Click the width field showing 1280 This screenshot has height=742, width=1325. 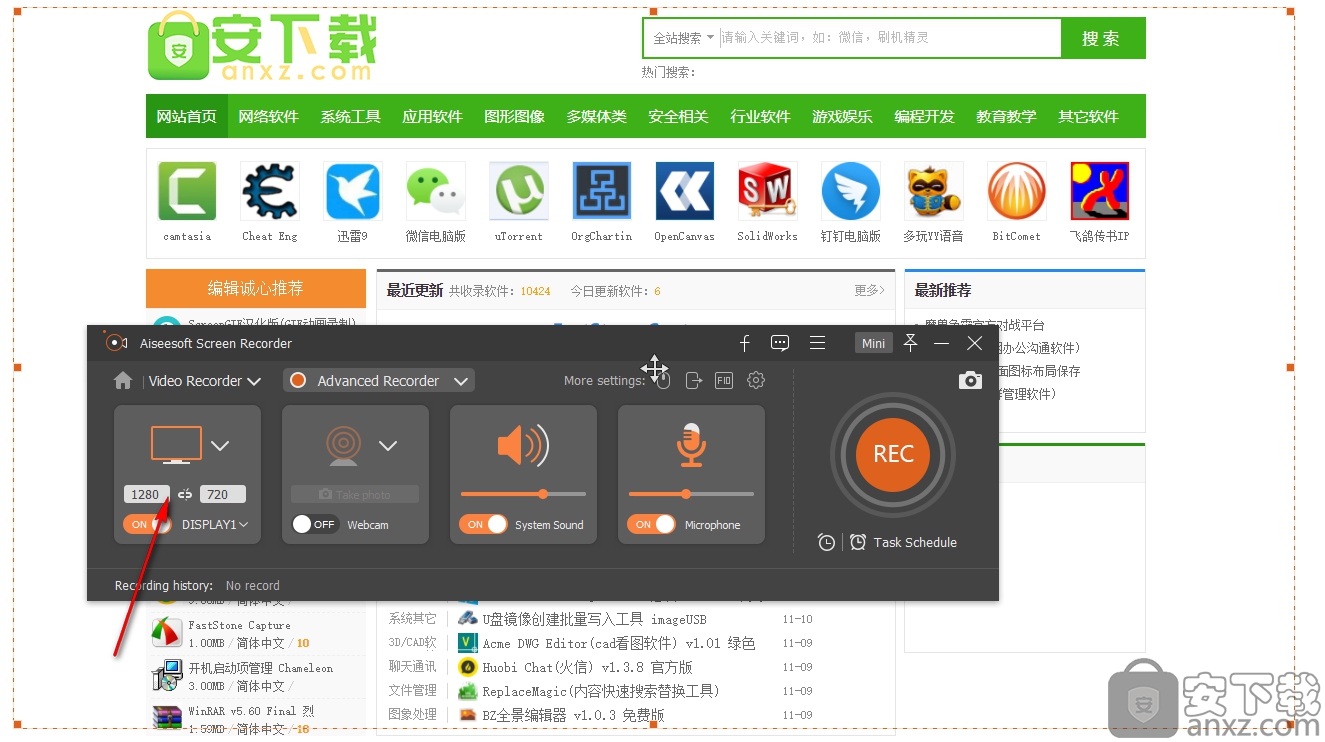147,494
